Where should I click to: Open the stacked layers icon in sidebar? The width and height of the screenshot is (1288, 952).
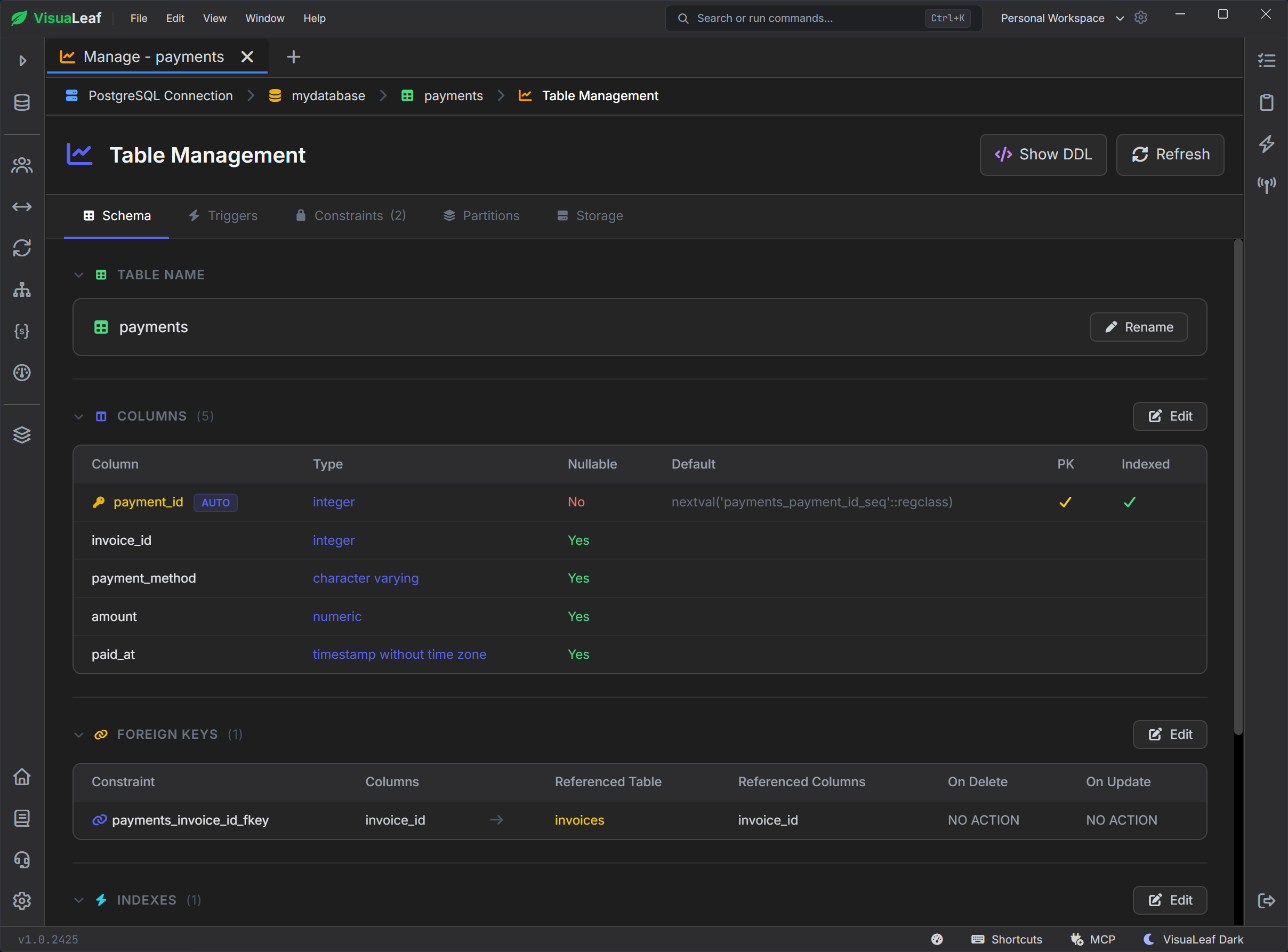coord(22,435)
